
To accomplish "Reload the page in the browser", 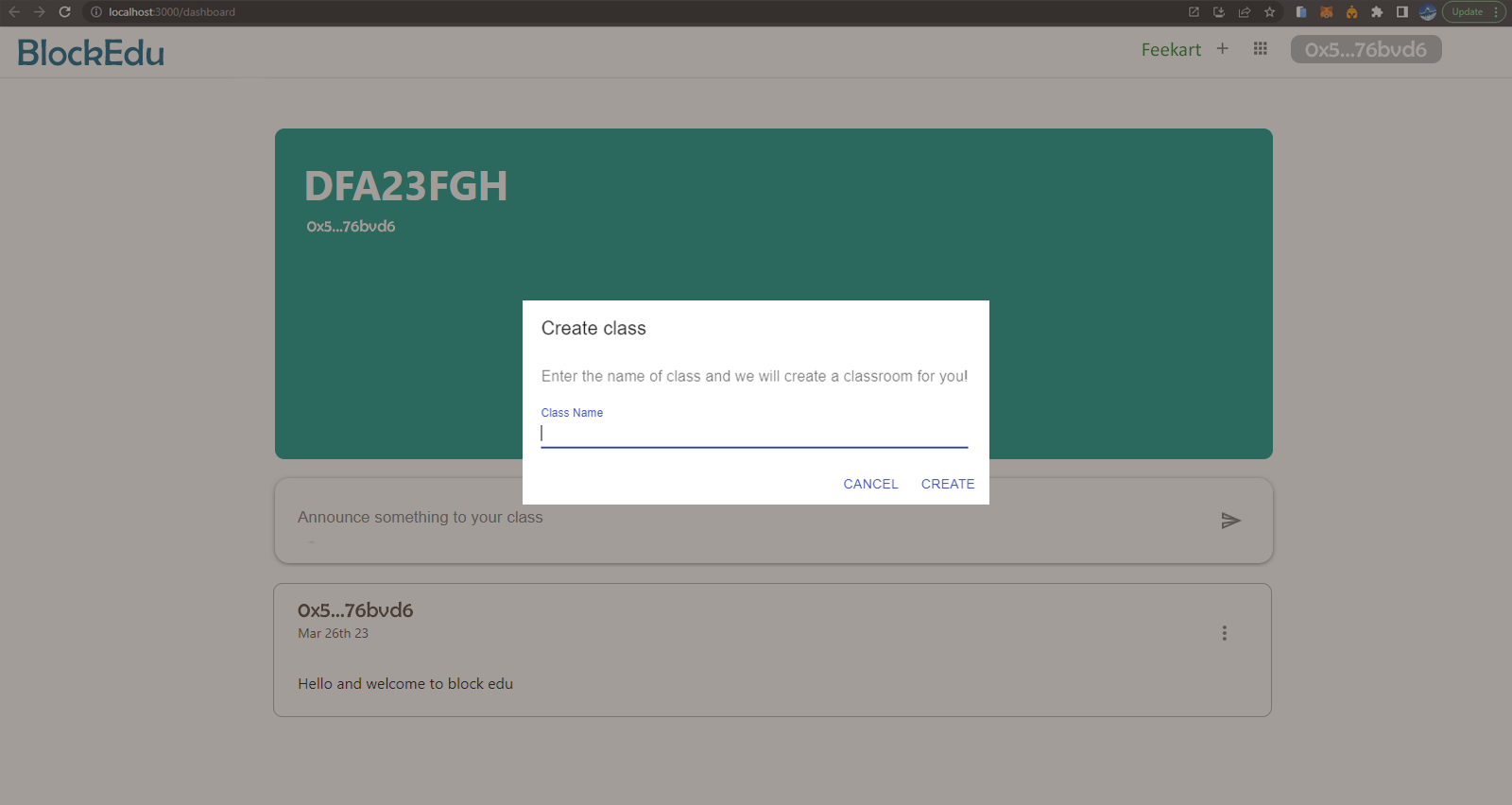I will coord(64,12).
